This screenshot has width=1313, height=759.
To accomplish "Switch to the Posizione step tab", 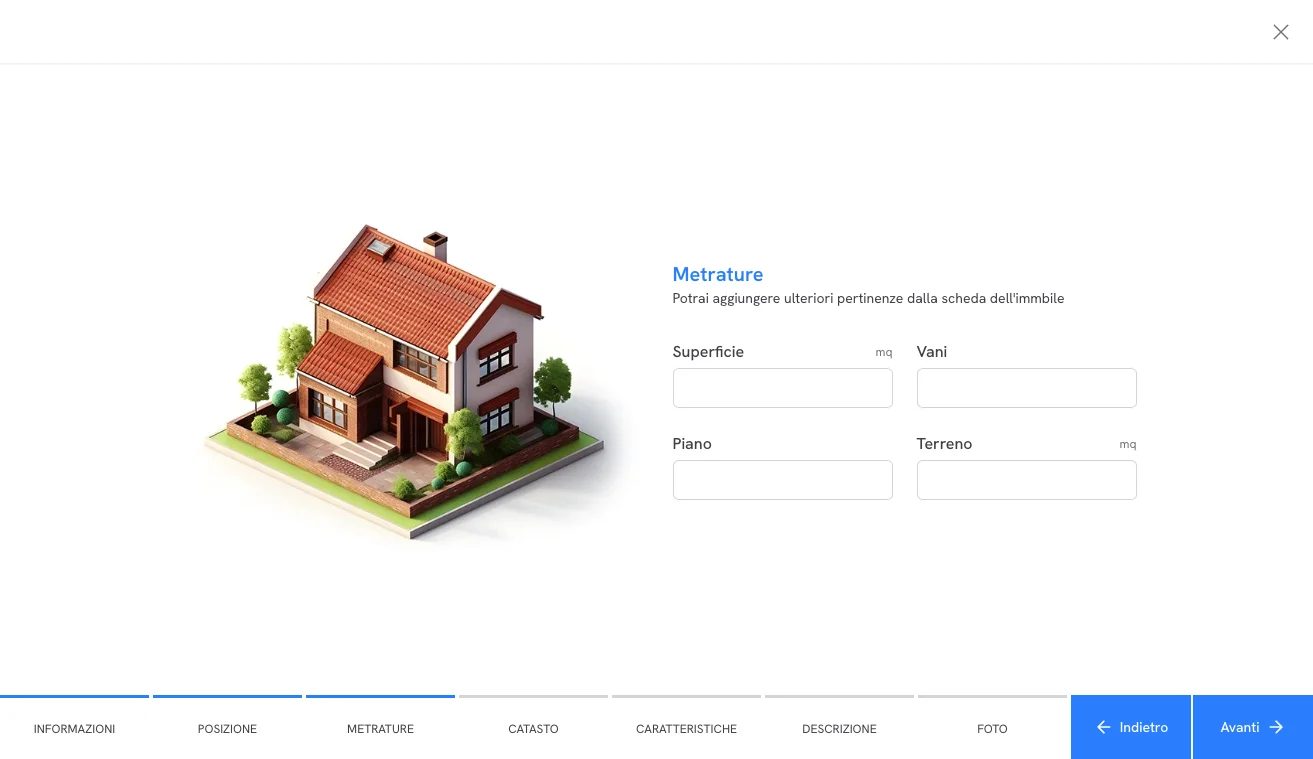I will [x=227, y=729].
